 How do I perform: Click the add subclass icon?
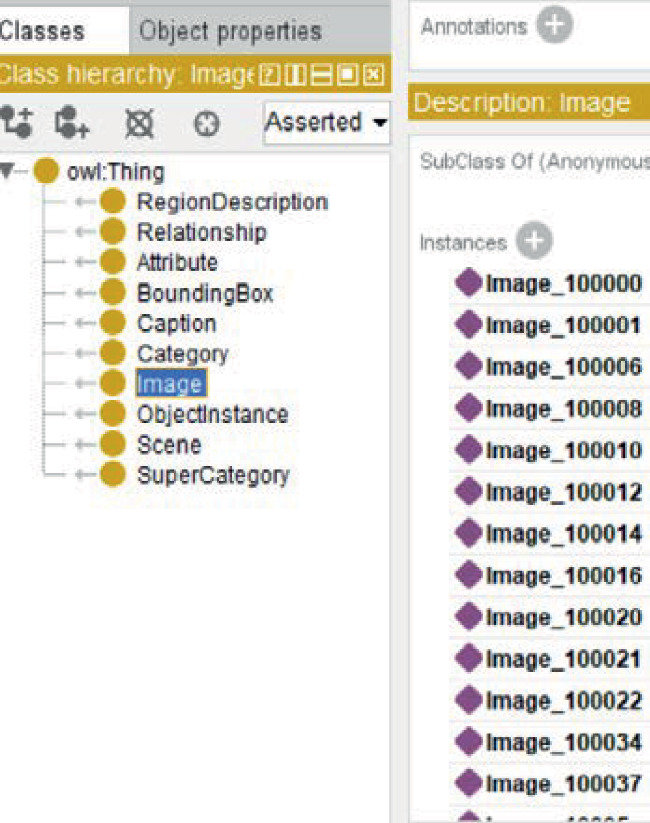coord(16,122)
